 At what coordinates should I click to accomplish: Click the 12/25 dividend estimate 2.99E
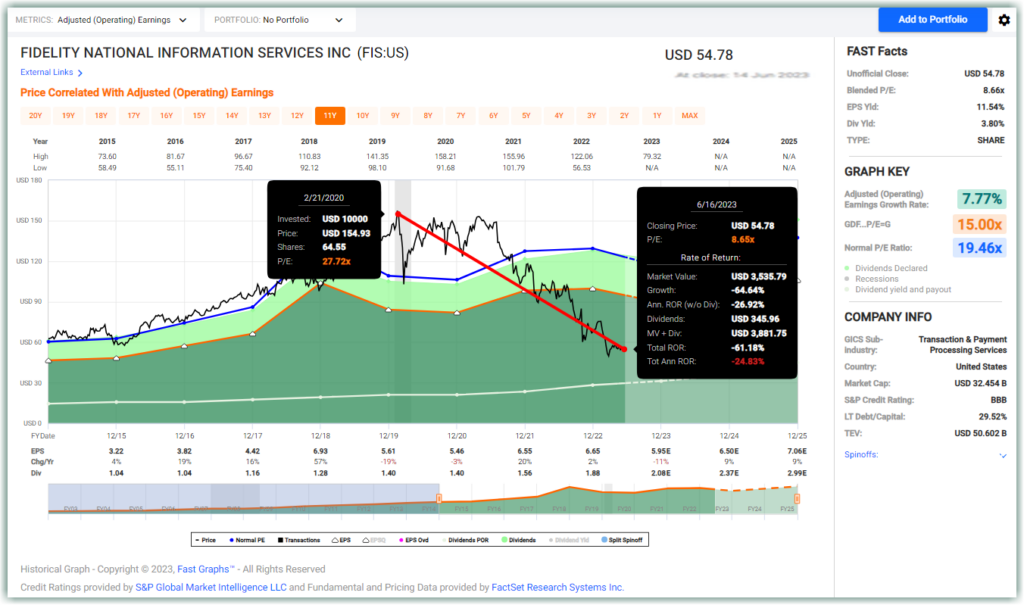[x=796, y=473]
